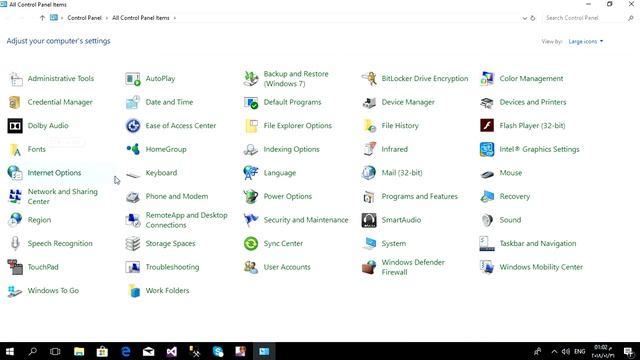The image size is (640, 360).
Task: Open the Intel Graphics Settings icon
Action: (487, 149)
